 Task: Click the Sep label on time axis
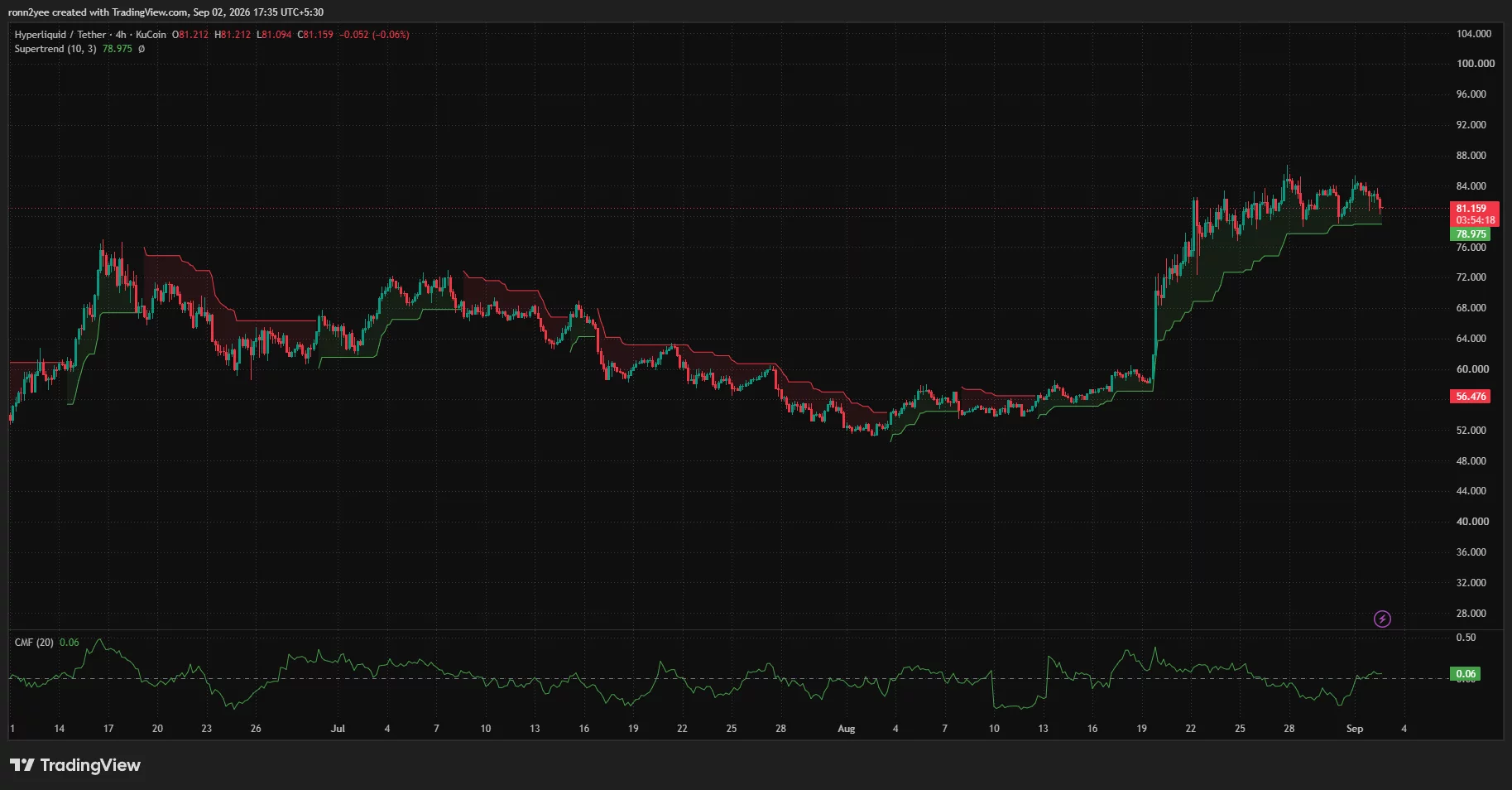pyautogui.click(x=1354, y=729)
